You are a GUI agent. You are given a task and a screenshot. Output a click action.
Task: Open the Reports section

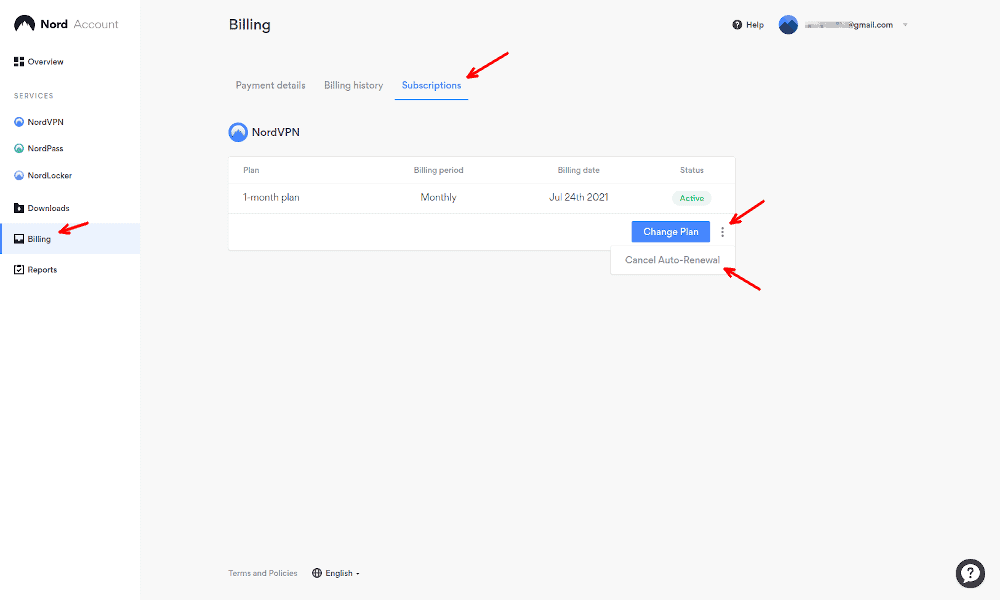(x=42, y=270)
